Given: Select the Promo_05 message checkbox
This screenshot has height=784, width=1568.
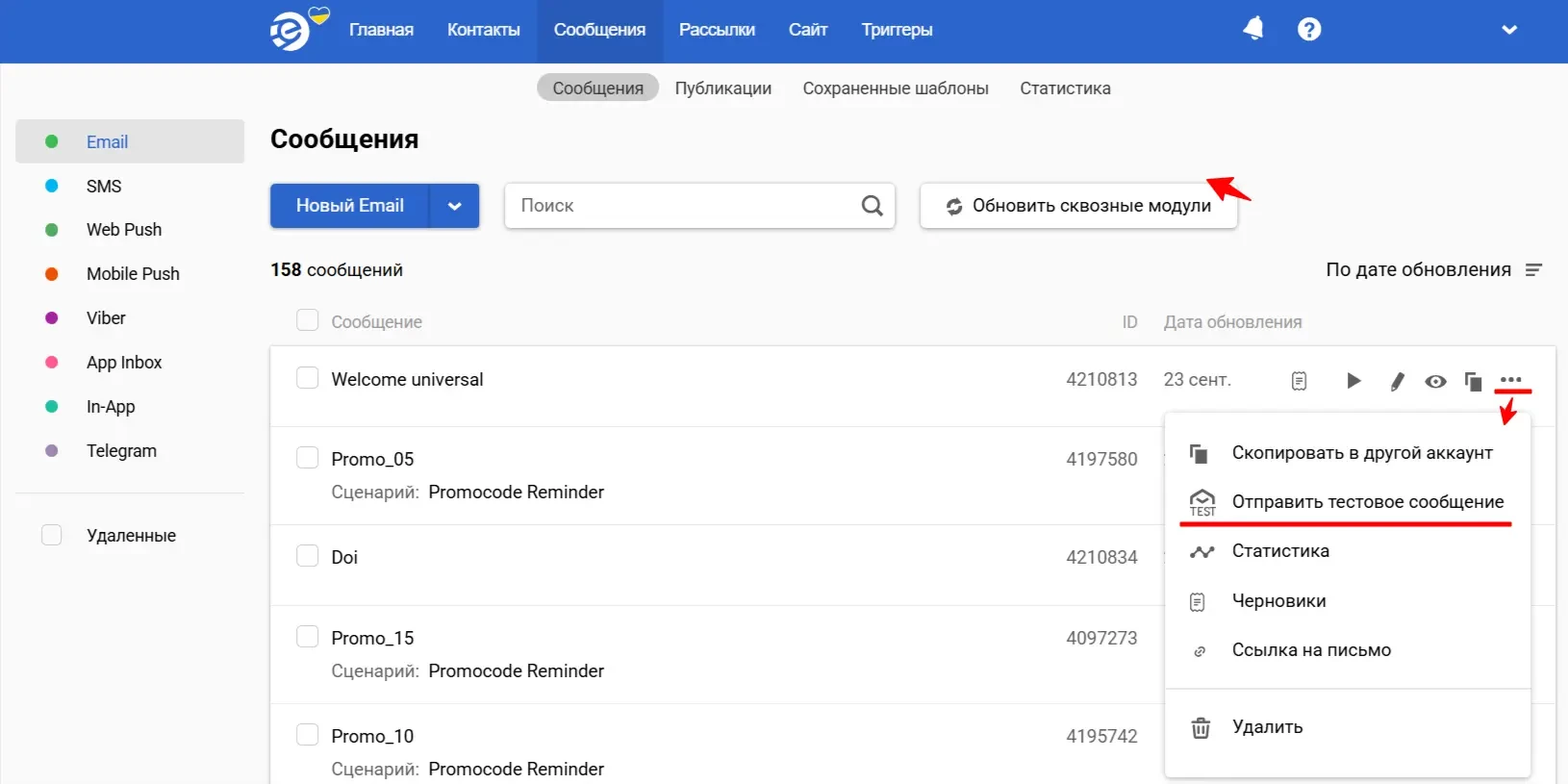Looking at the screenshot, I should coord(308,458).
